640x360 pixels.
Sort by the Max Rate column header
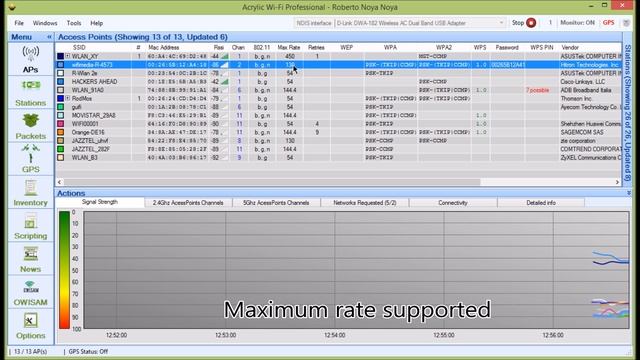(289, 48)
